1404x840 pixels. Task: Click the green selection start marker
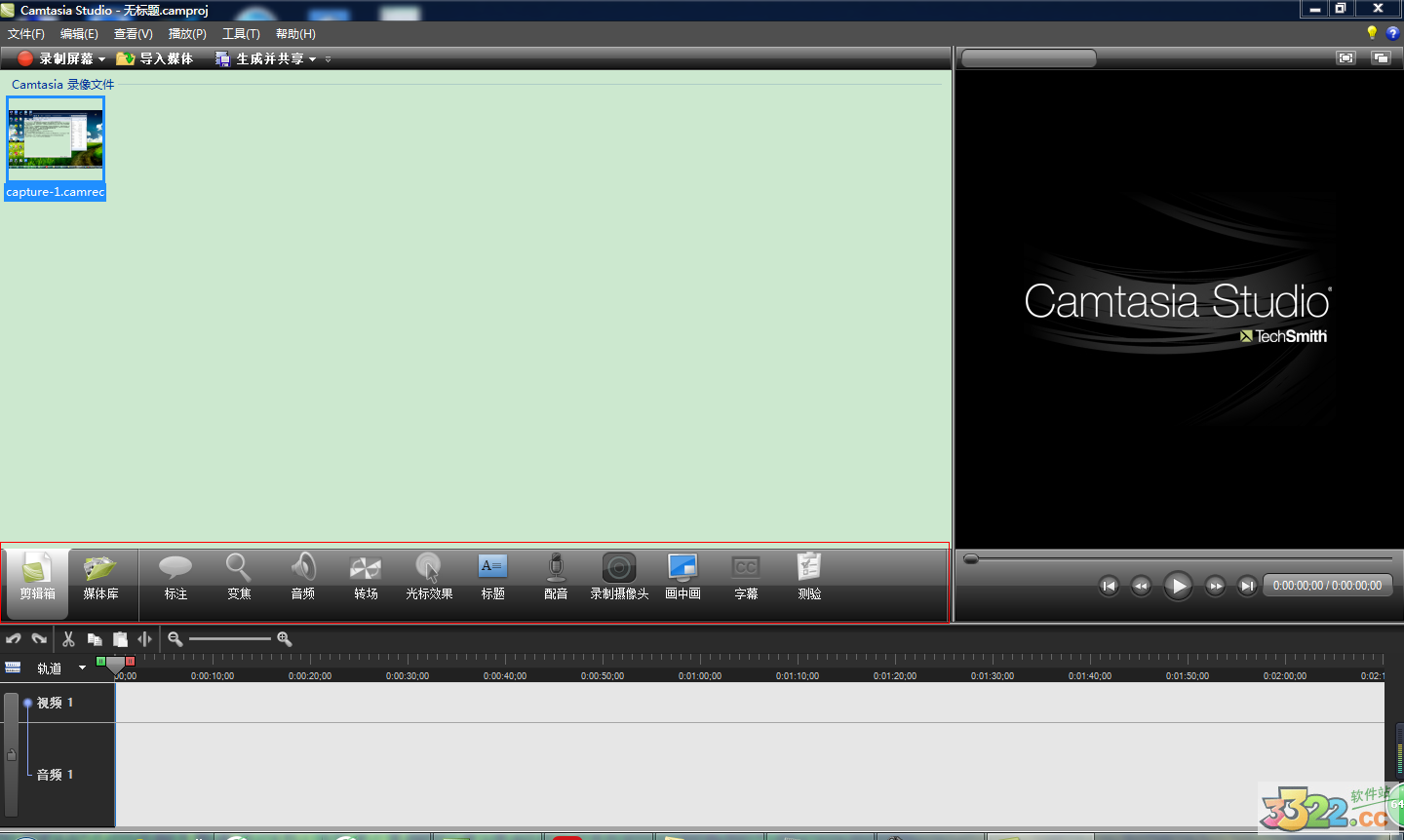tap(100, 661)
